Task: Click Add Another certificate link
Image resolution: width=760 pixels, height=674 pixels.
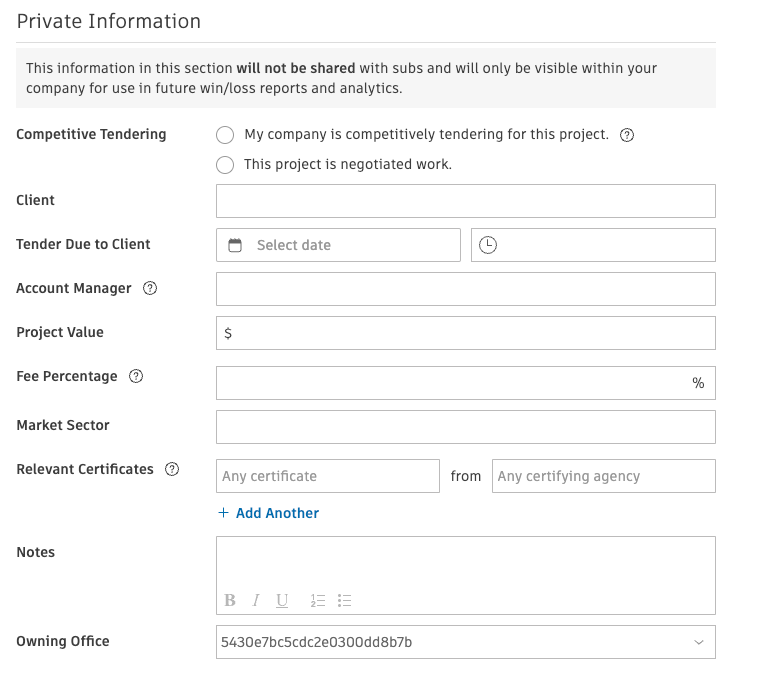Action: pos(269,513)
